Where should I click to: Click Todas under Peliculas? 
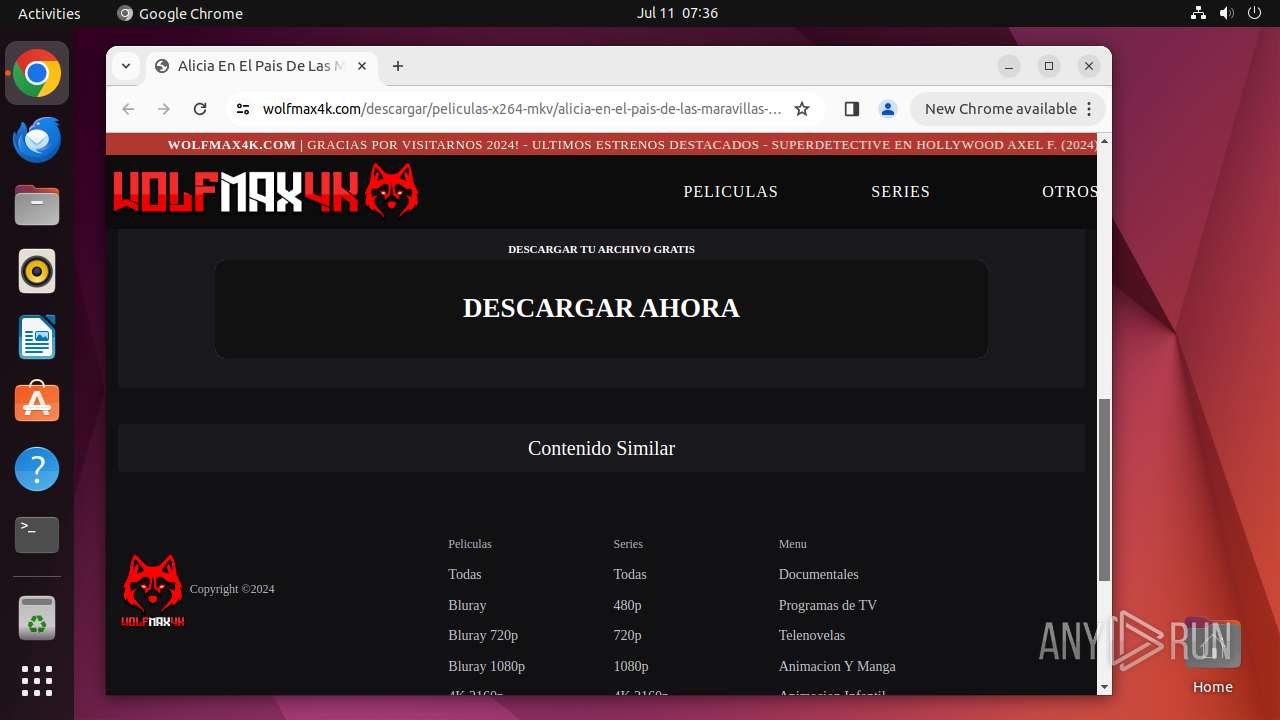pyautogui.click(x=465, y=574)
